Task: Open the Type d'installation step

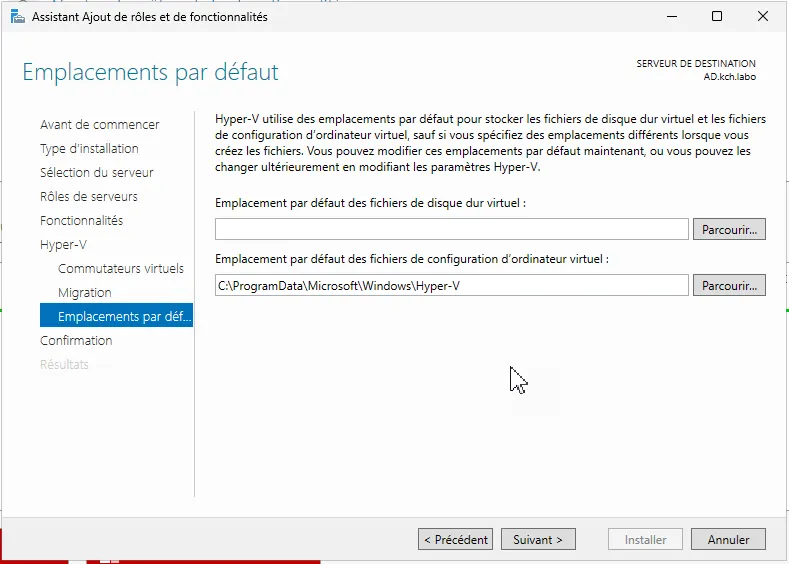Action: click(x=89, y=149)
